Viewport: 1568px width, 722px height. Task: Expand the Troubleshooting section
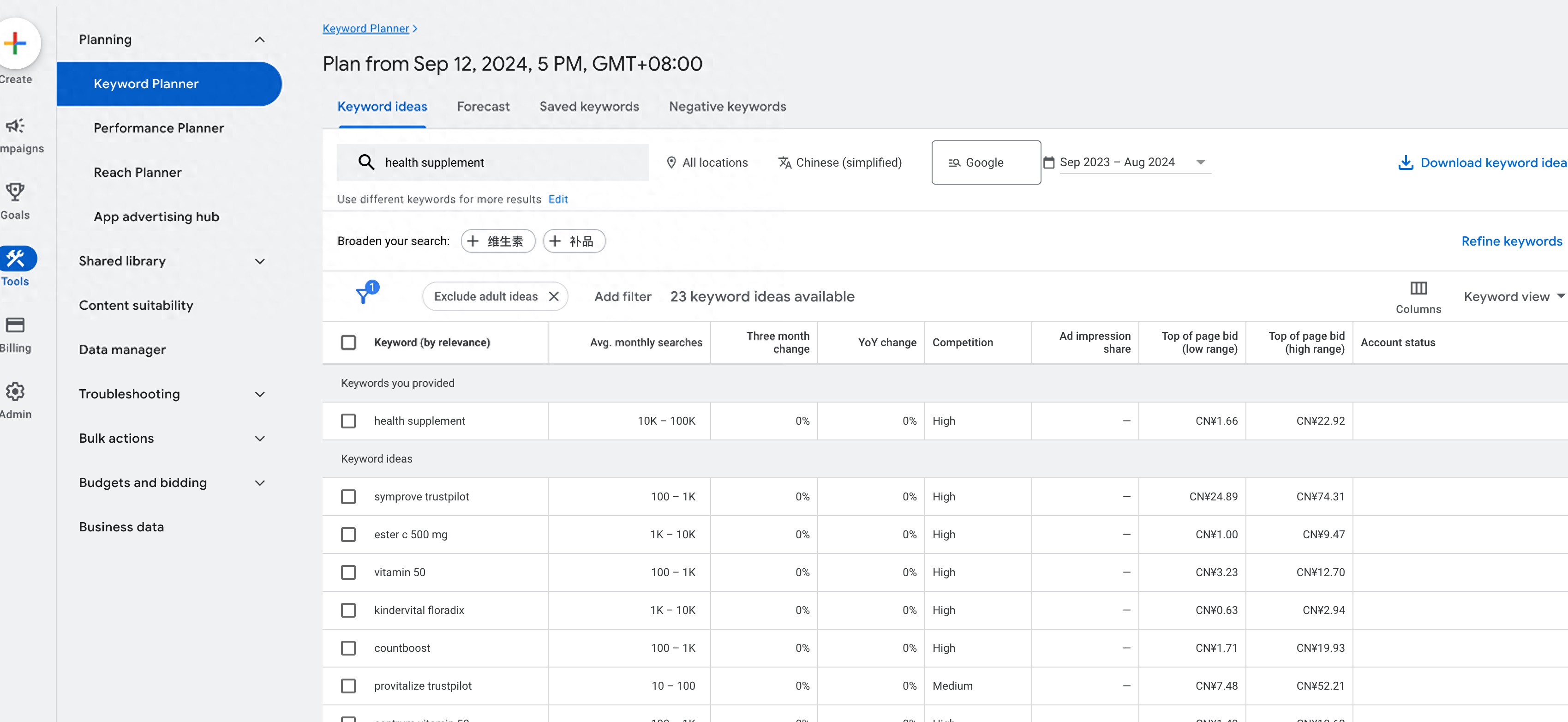pyautogui.click(x=260, y=395)
